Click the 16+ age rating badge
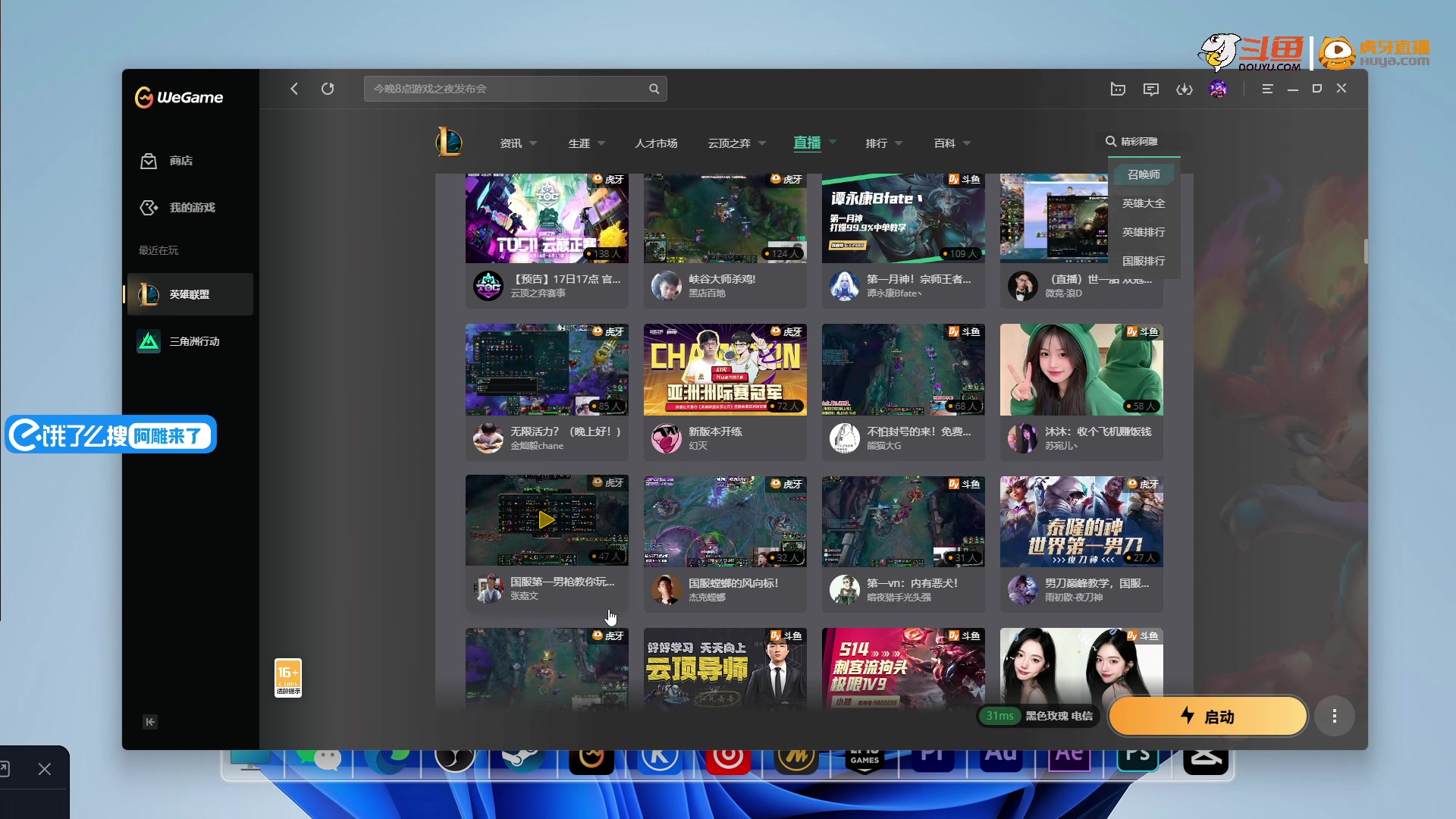Viewport: 1456px width, 819px height. coord(288,678)
